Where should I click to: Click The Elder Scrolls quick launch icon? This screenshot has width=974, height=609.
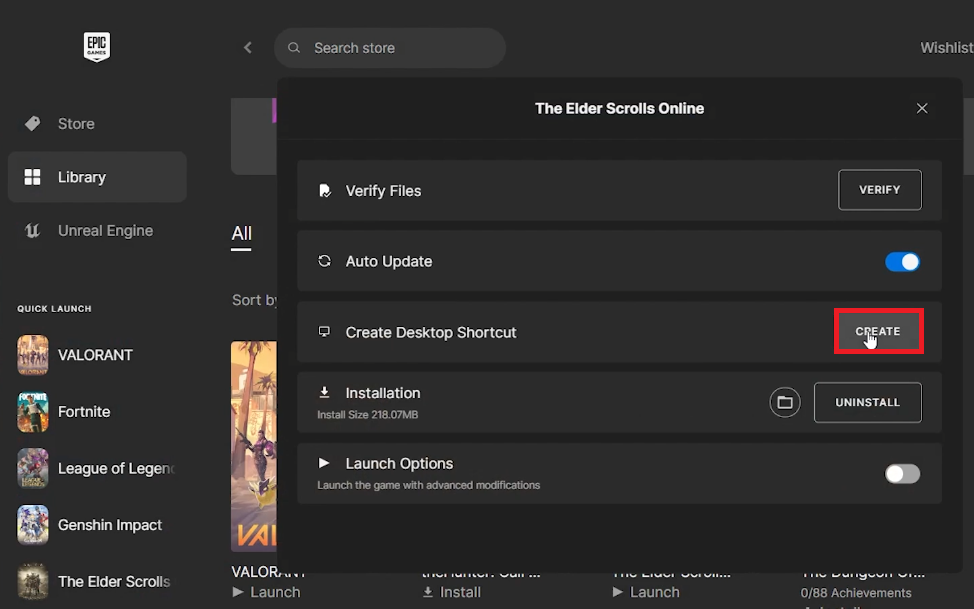[32, 582]
